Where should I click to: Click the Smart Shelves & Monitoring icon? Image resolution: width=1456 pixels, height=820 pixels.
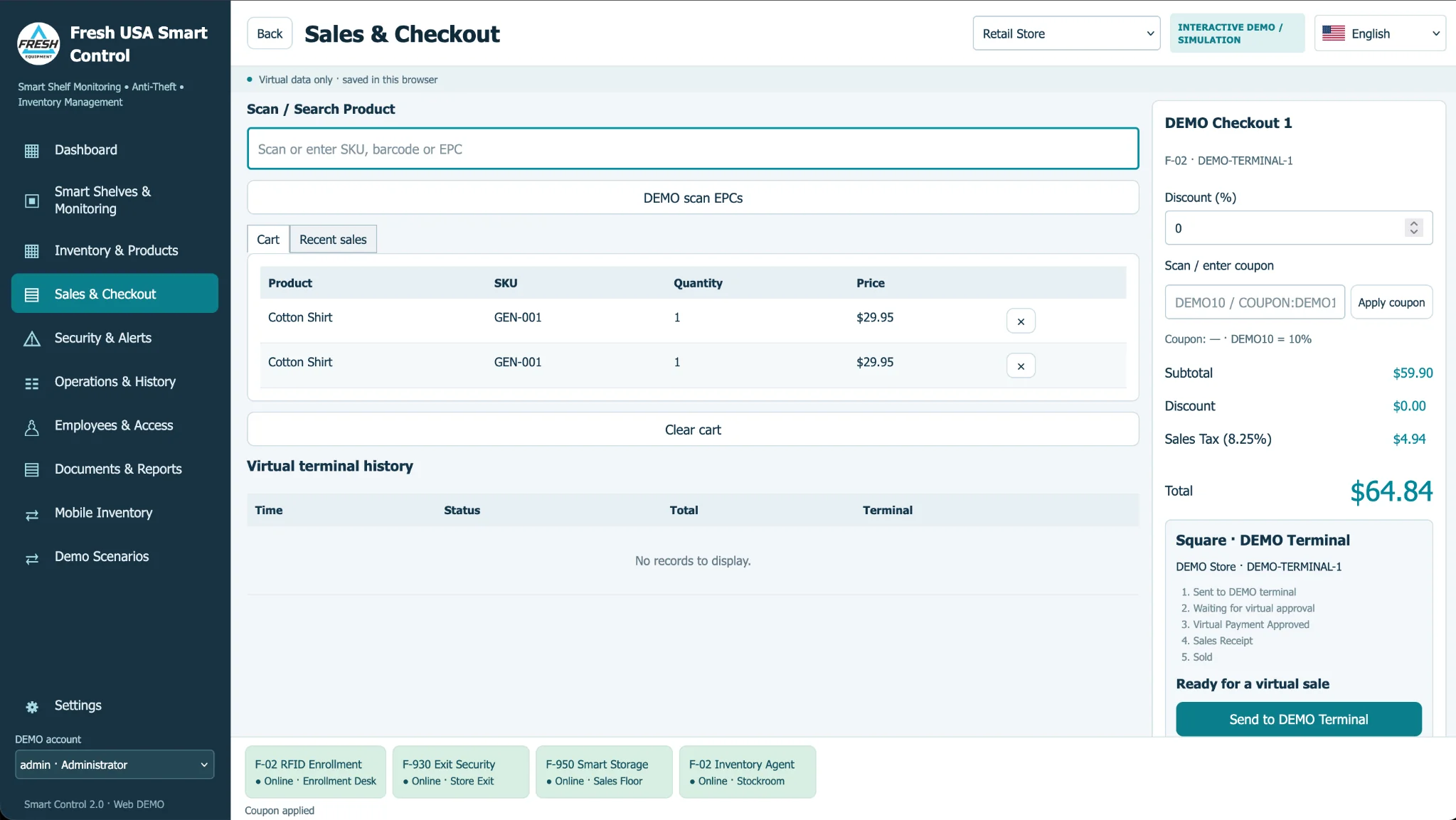32,201
